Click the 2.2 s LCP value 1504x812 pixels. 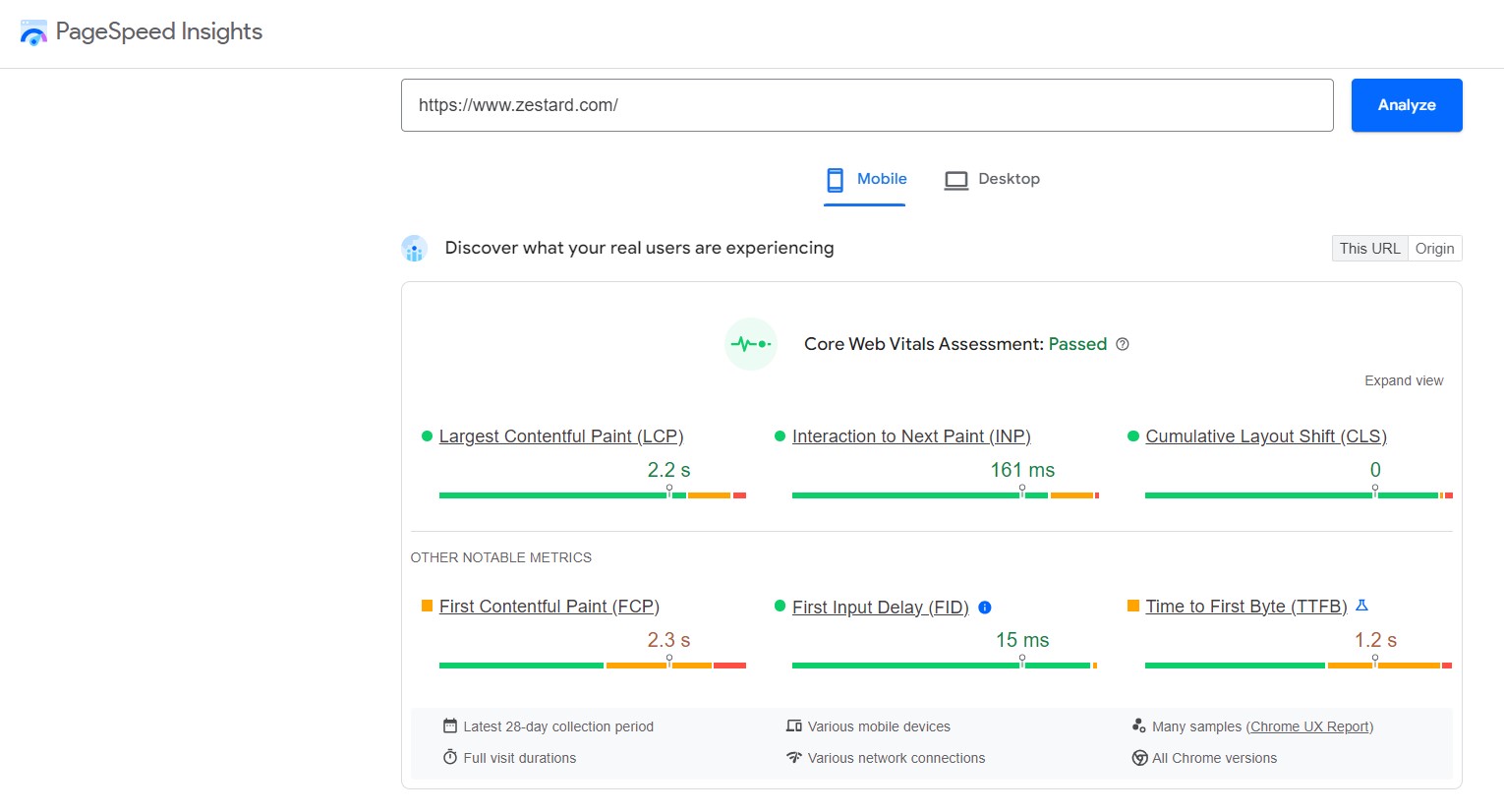(668, 470)
